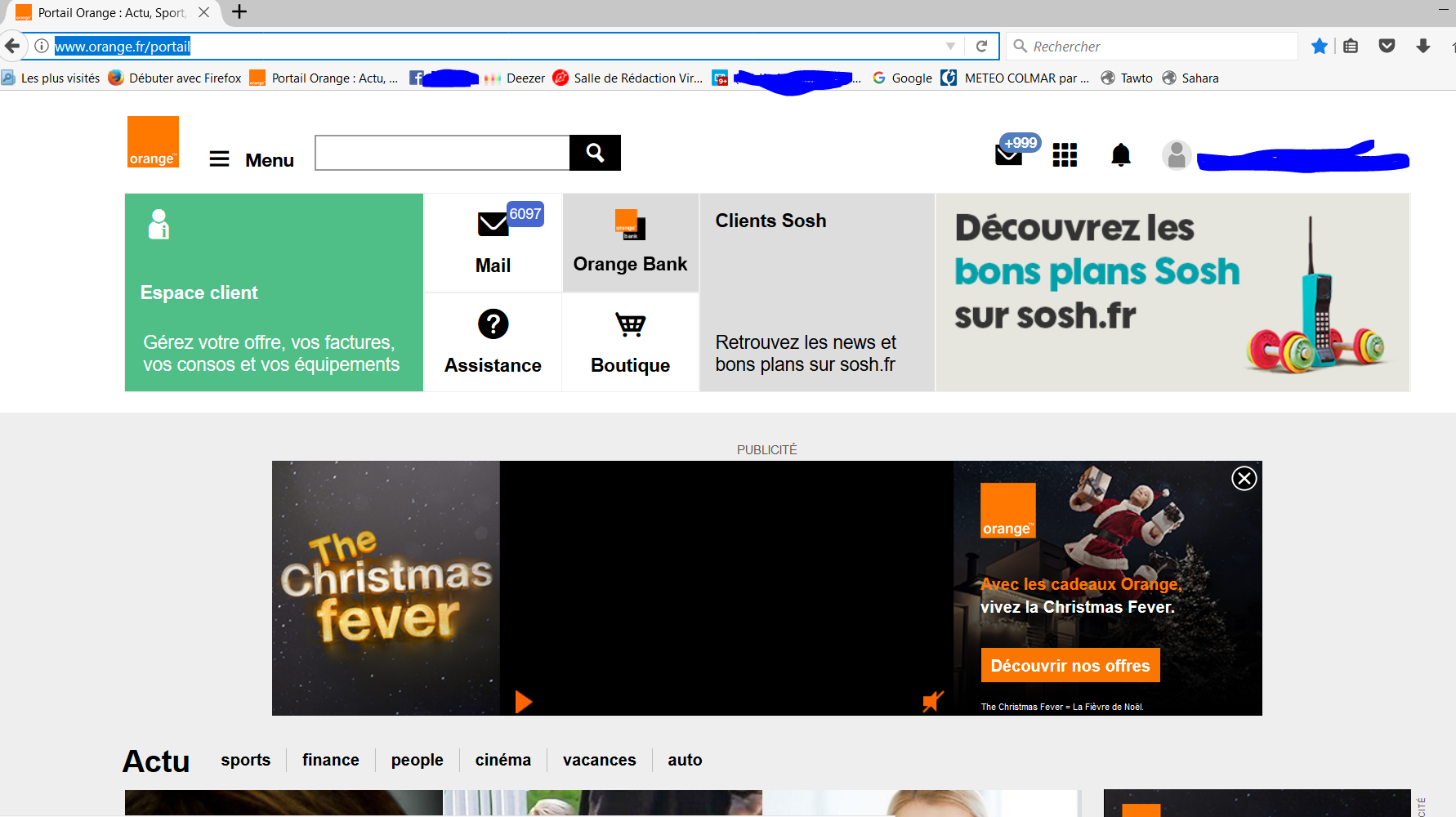Click the Orange portal search input box
The width and height of the screenshot is (1456, 817).
[442, 153]
